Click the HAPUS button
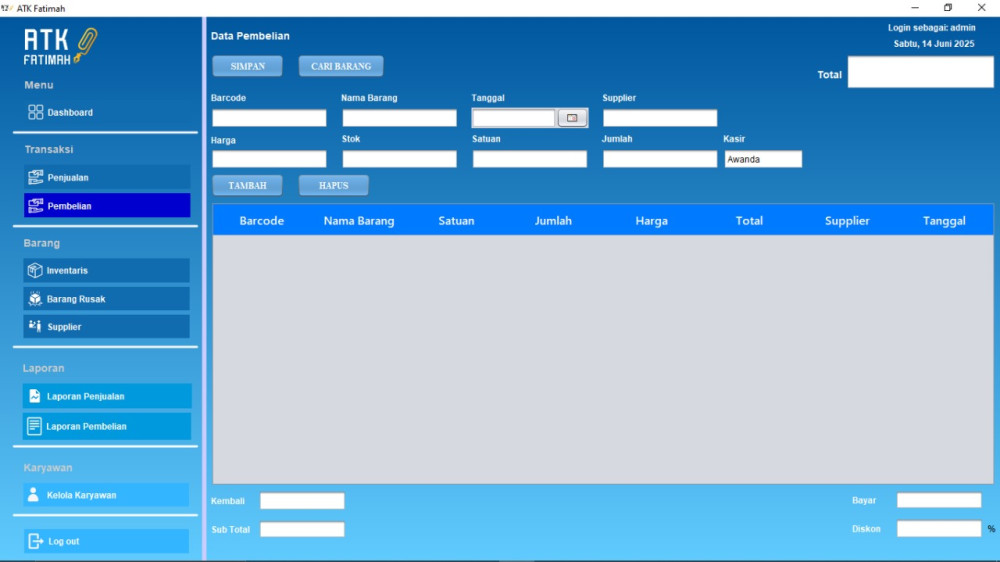1000x562 pixels. click(x=334, y=186)
